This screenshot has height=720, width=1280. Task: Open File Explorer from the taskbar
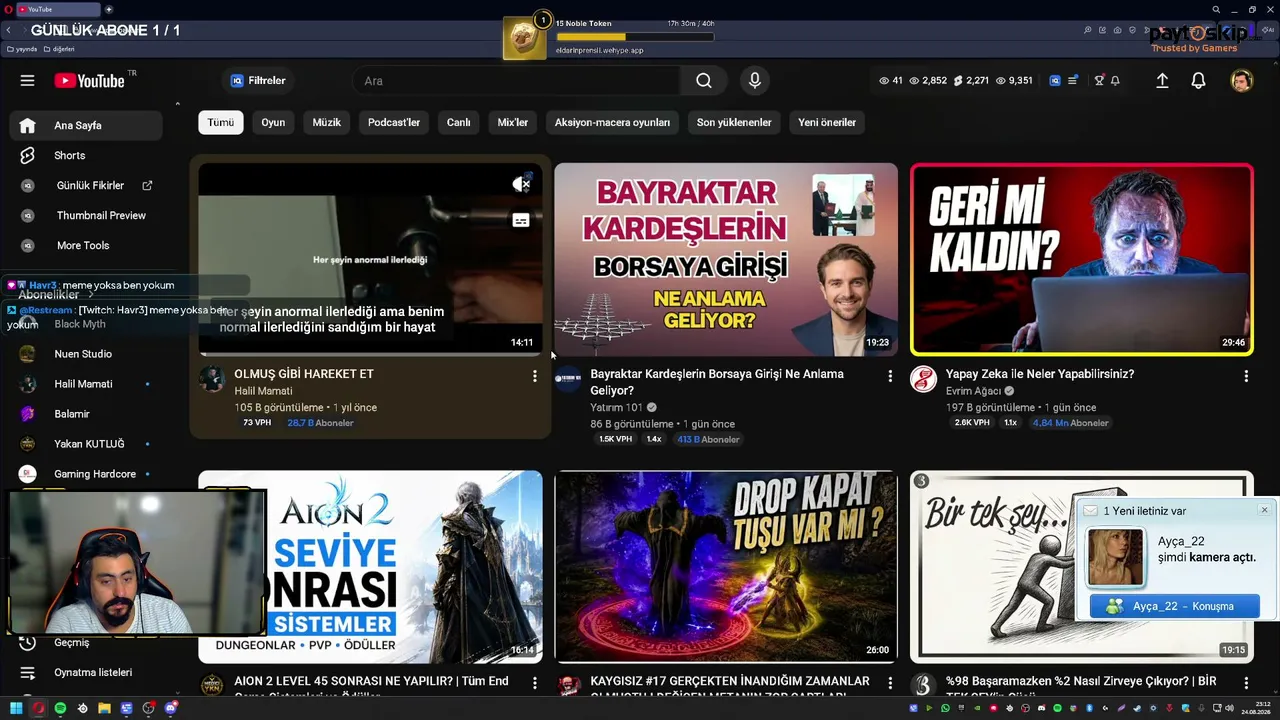(x=104, y=708)
